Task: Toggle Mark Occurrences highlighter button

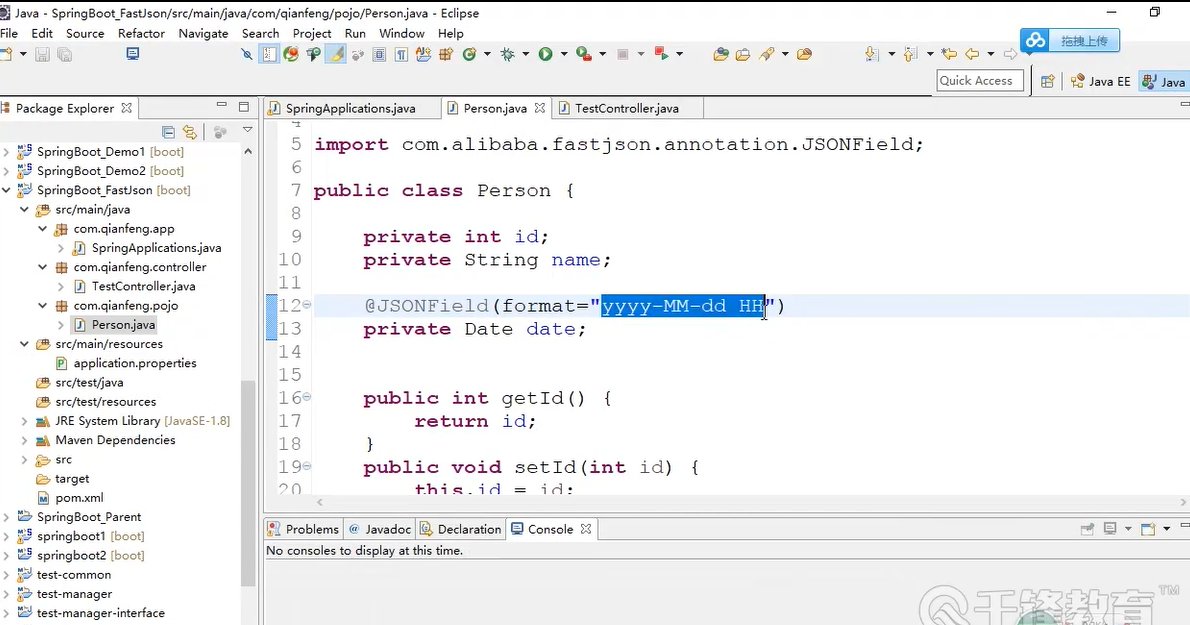Action: click(x=335, y=54)
